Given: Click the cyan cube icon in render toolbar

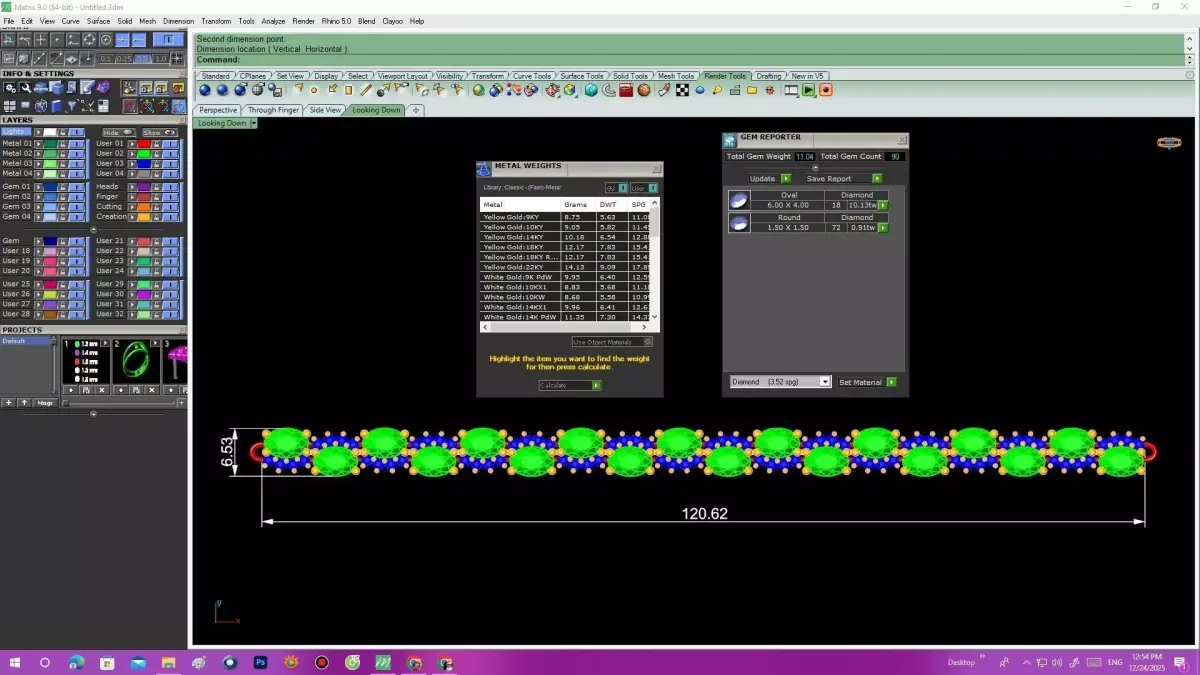Looking at the screenshot, I should [x=591, y=90].
